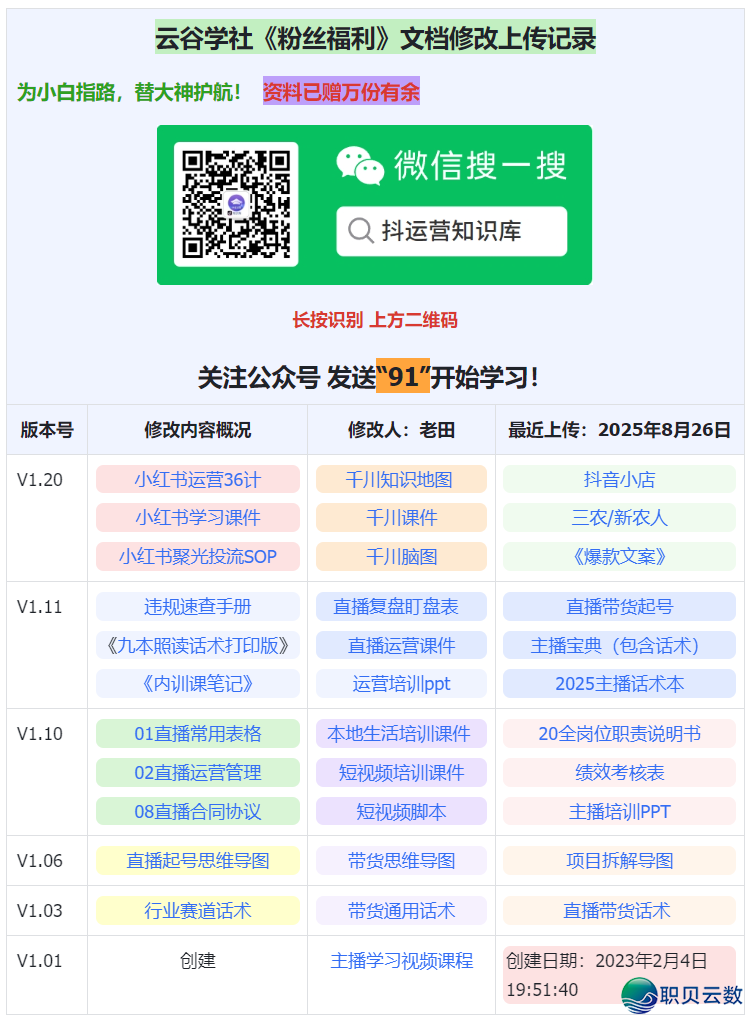Open the 直播带货起号 link
The image size is (750, 1020).
point(619,606)
